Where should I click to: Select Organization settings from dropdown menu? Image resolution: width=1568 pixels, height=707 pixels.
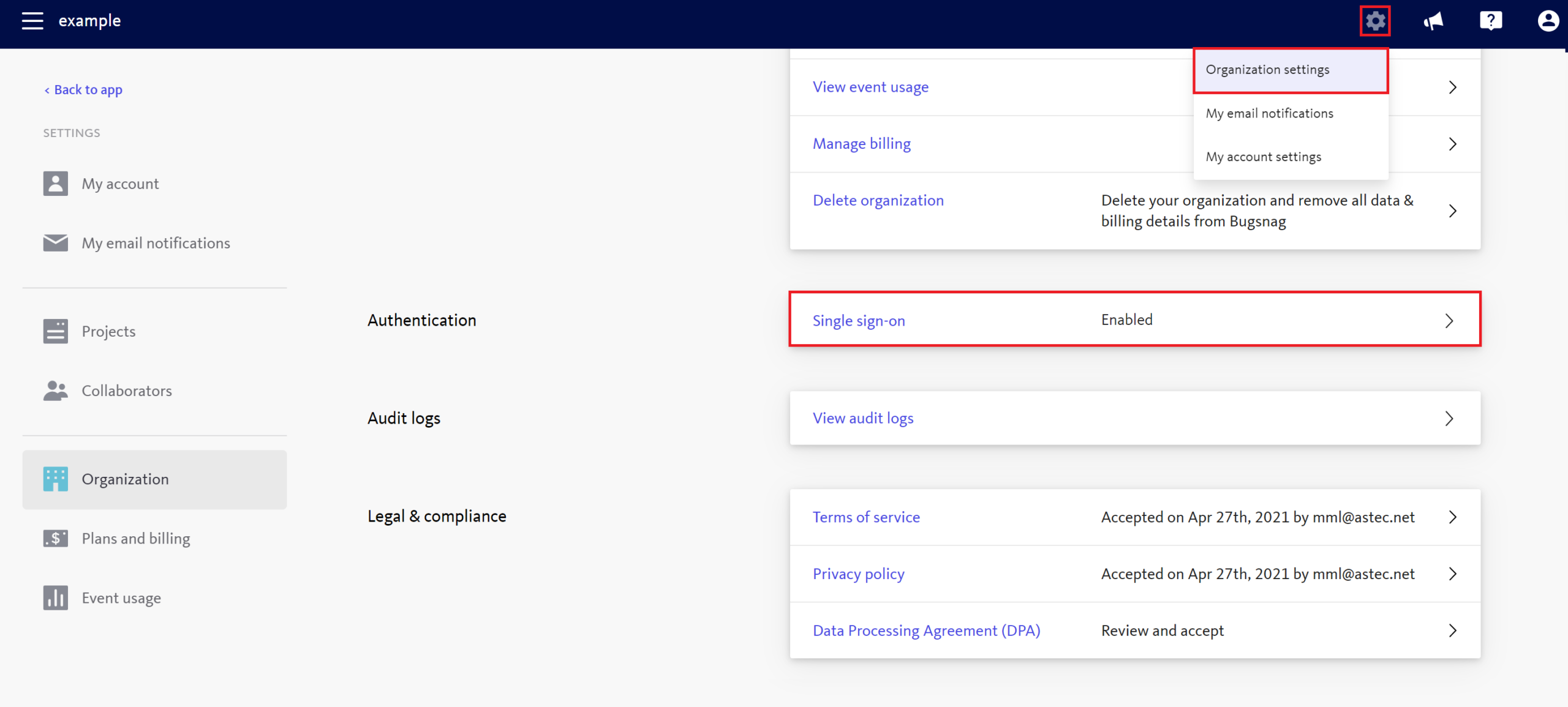1267,70
